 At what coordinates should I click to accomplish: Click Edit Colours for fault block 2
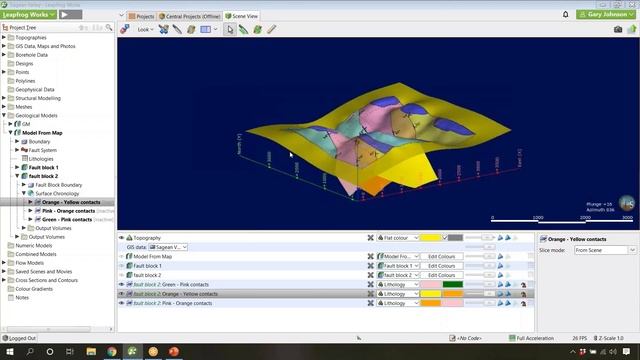tap(442, 275)
